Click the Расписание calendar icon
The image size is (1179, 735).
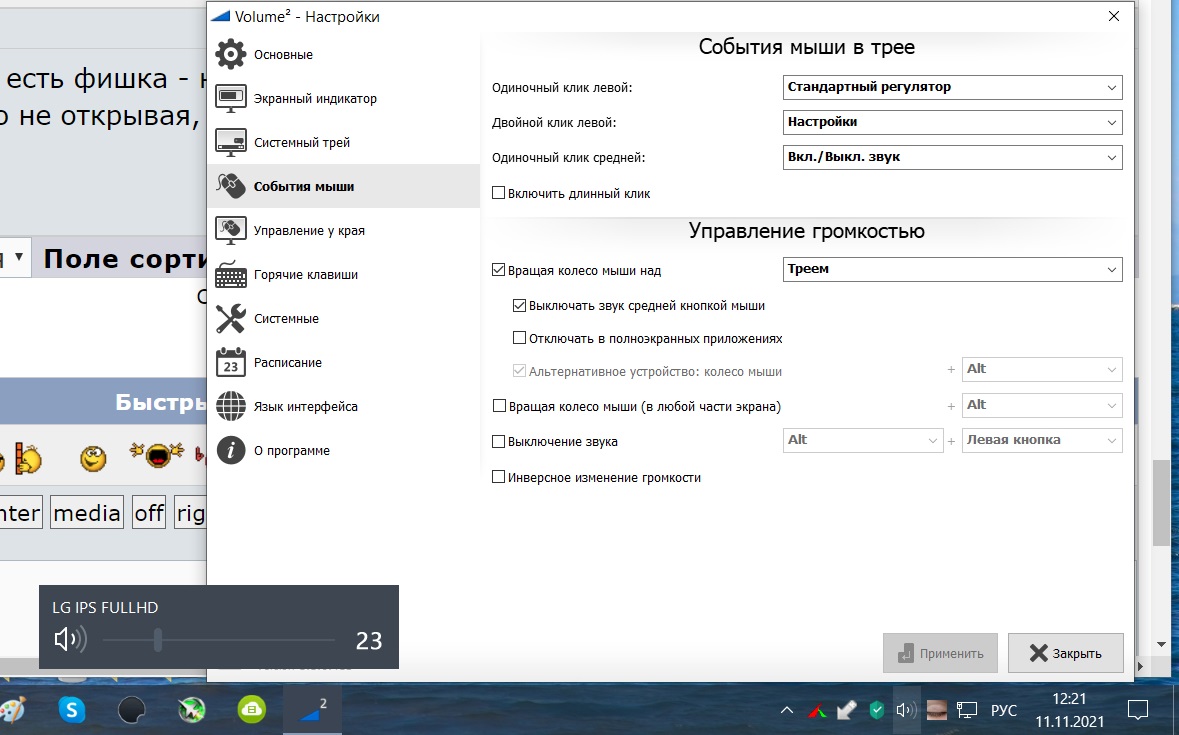click(231, 362)
